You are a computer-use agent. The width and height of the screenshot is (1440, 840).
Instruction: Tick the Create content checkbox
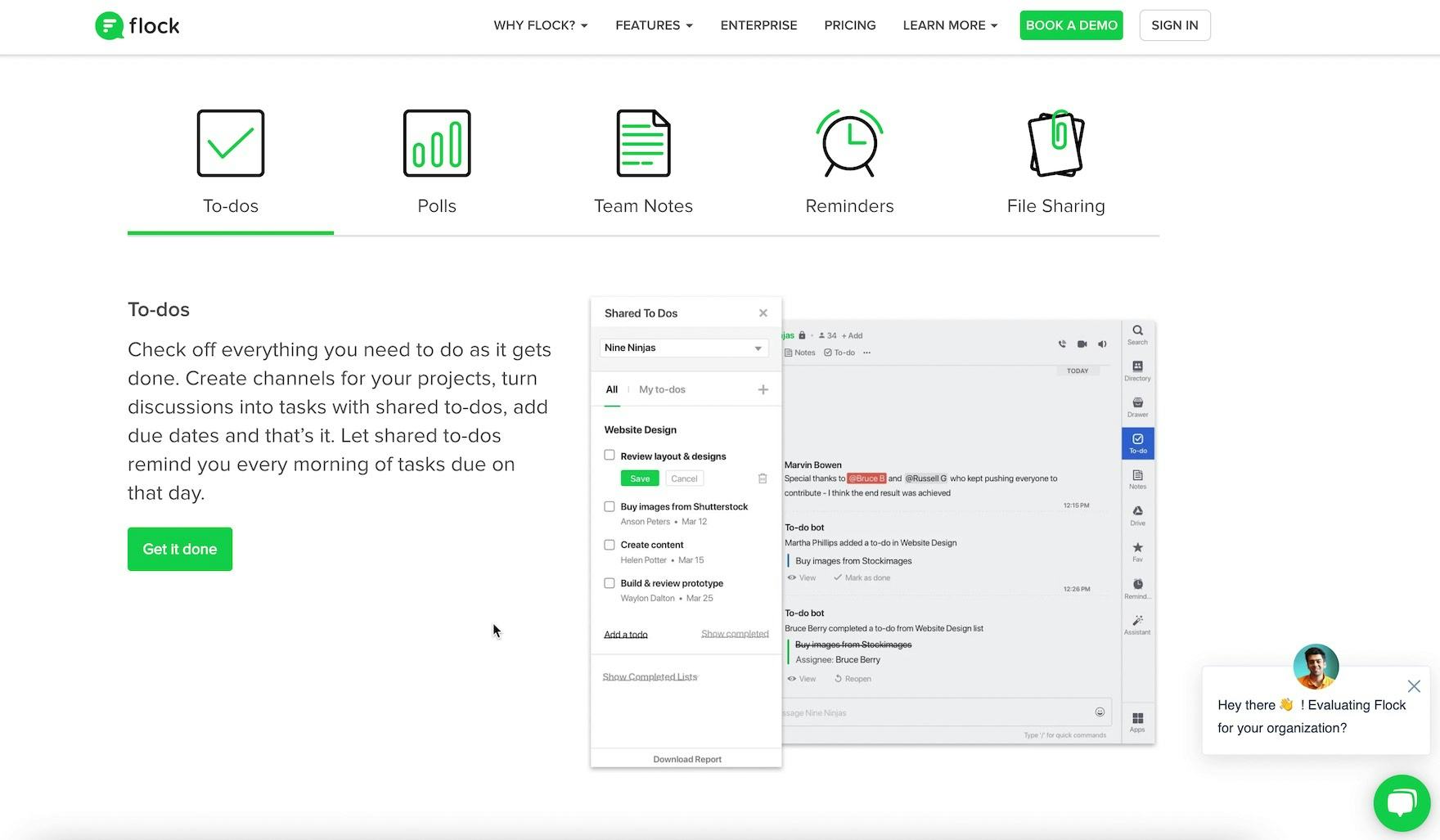pos(610,545)
